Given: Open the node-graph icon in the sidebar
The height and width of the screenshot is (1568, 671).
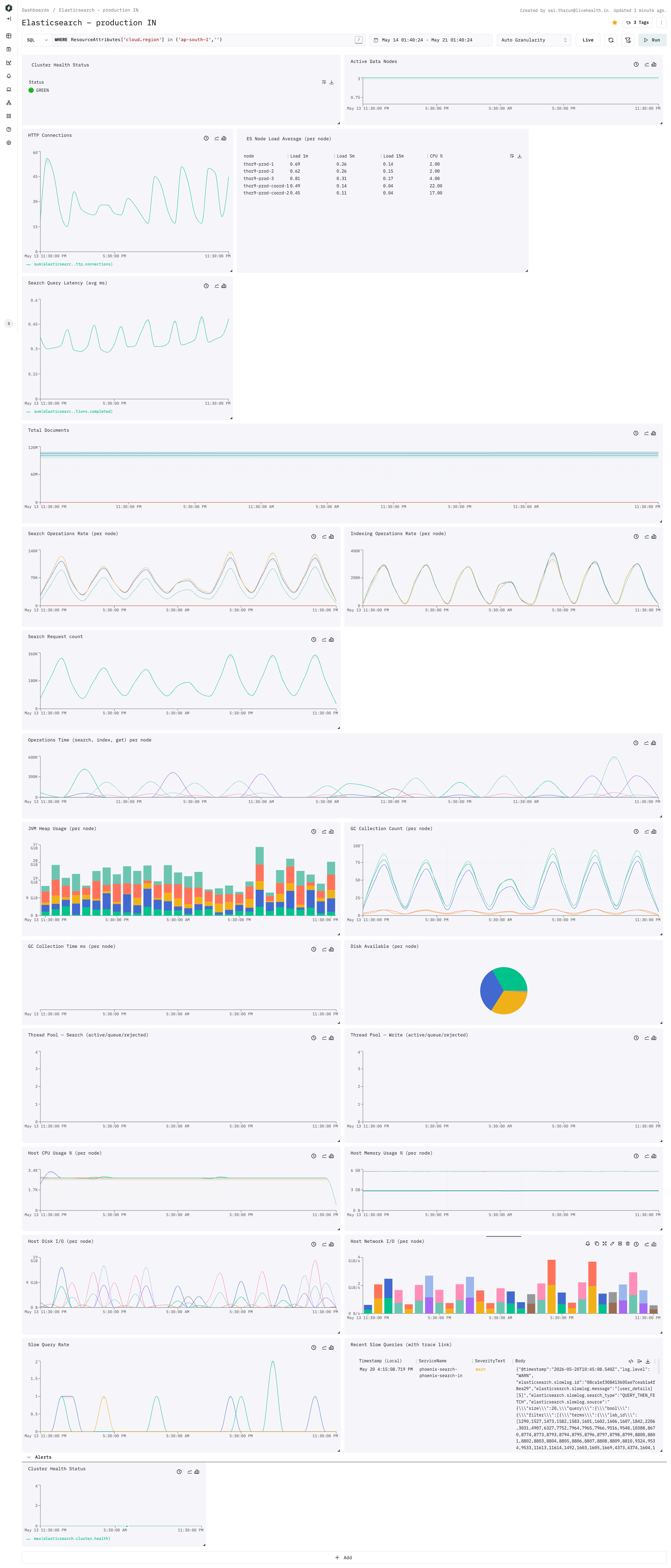Looking at the screenshot, I should point(8,103).
